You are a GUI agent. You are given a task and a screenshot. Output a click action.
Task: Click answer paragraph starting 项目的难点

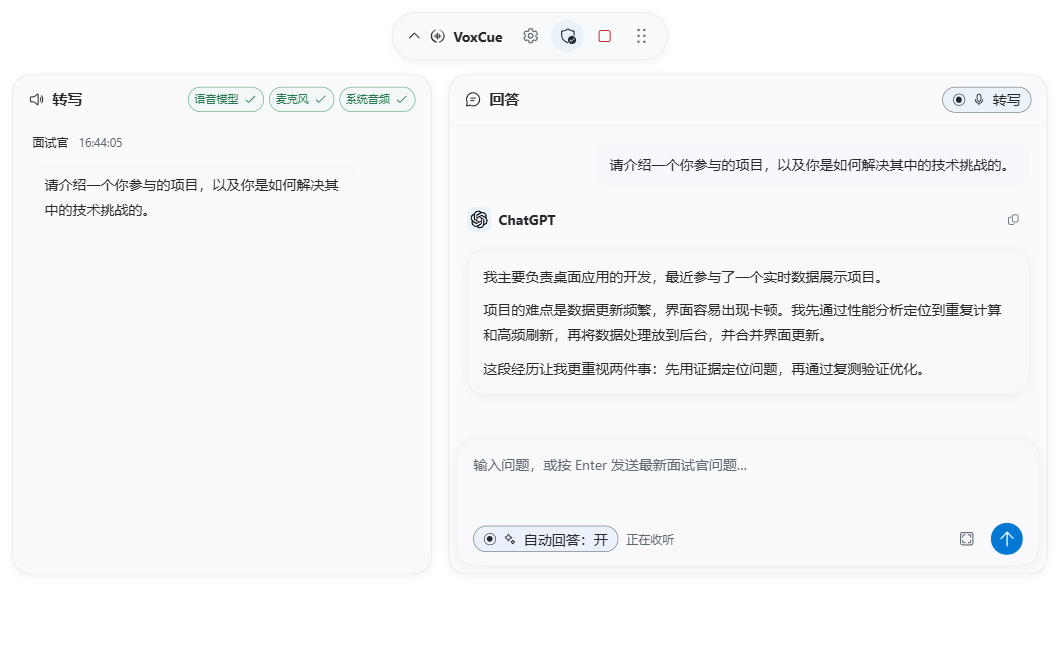742,323
